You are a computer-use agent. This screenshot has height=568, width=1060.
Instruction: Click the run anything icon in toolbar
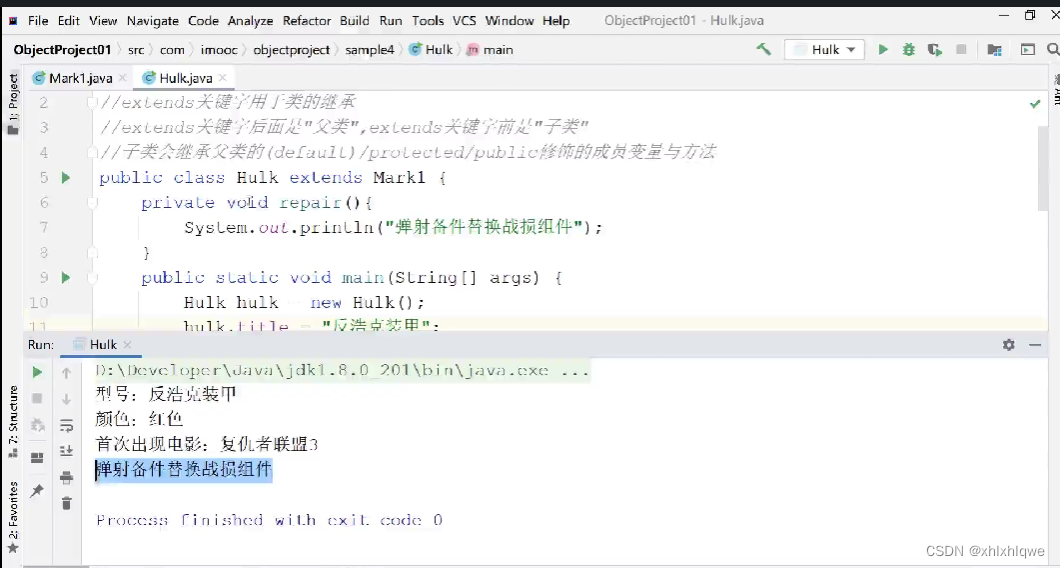point(1028,49)
